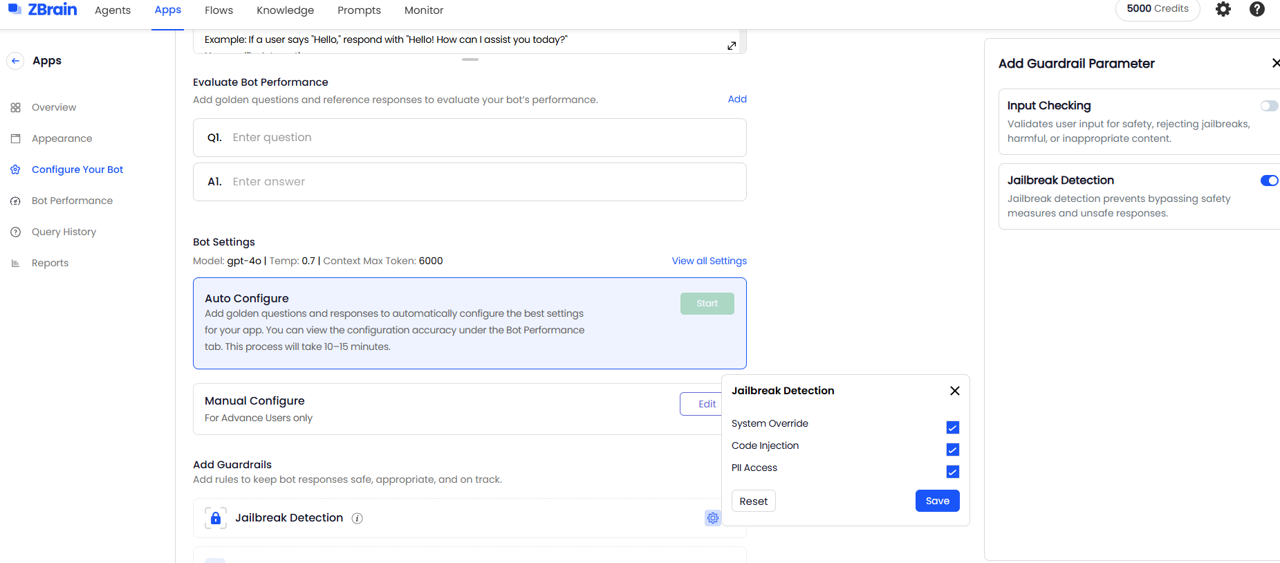Screen dimensions: 1280x563
Task: Click the ZBrain logo
Action: 42,10
